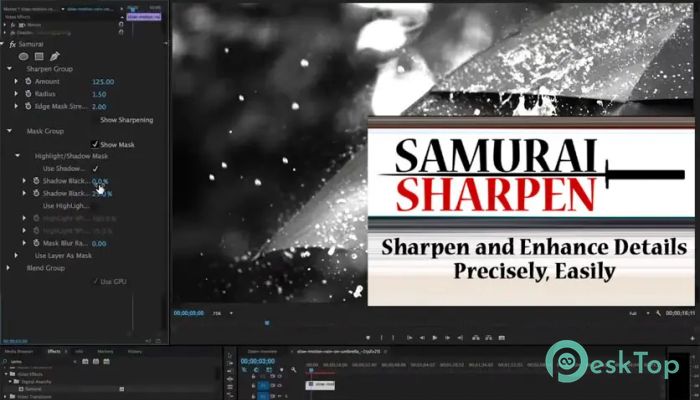Expand the Mask Blur Radius parameter
The height and width of the screenshot is (400, 700).
pos(24,243)
